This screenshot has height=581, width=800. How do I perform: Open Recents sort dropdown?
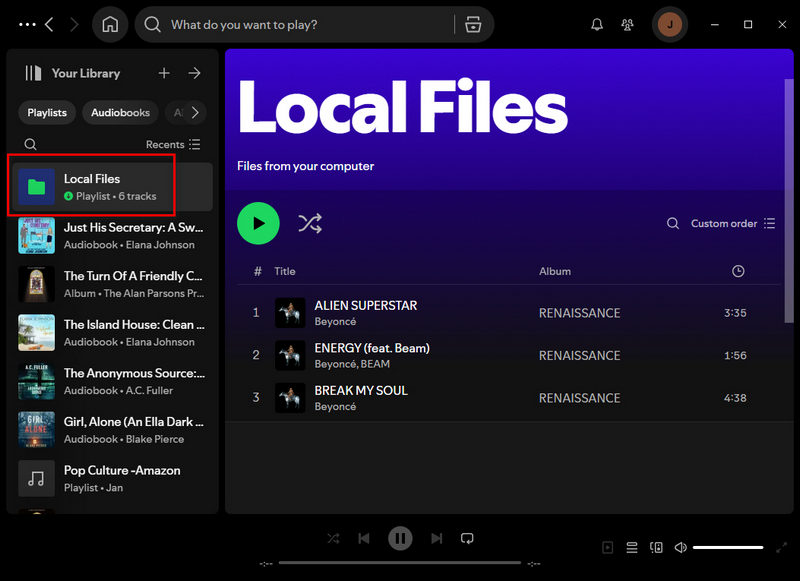tap(173, 144)
